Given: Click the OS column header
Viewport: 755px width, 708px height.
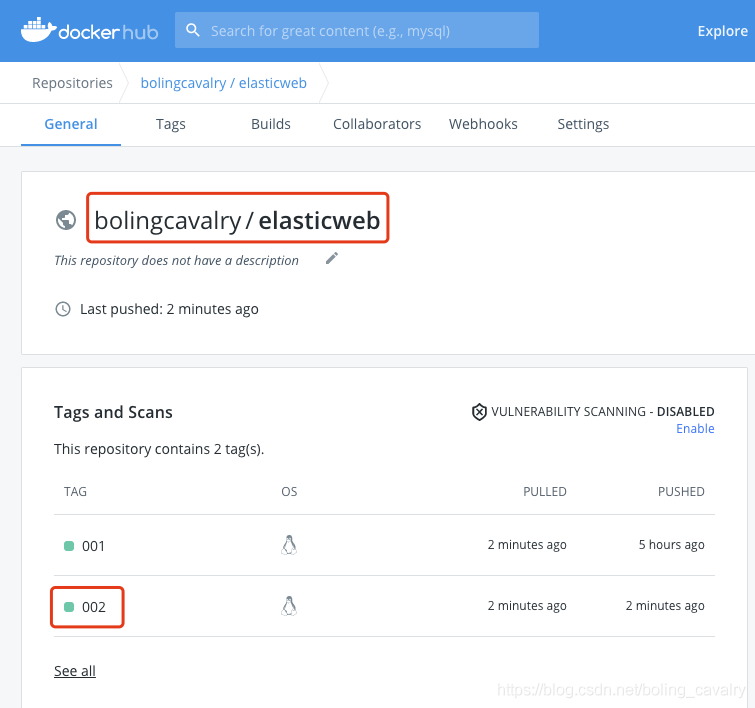Looking at the screenshot, I should click(x=289, y=491).
